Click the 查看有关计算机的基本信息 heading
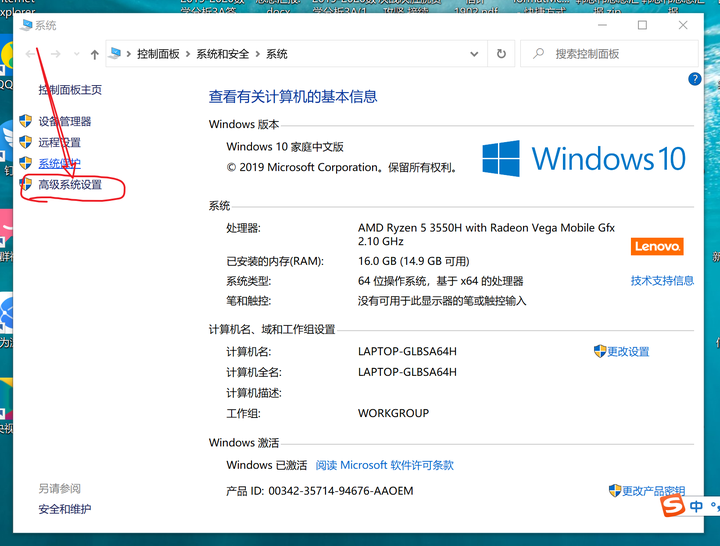 293,96
